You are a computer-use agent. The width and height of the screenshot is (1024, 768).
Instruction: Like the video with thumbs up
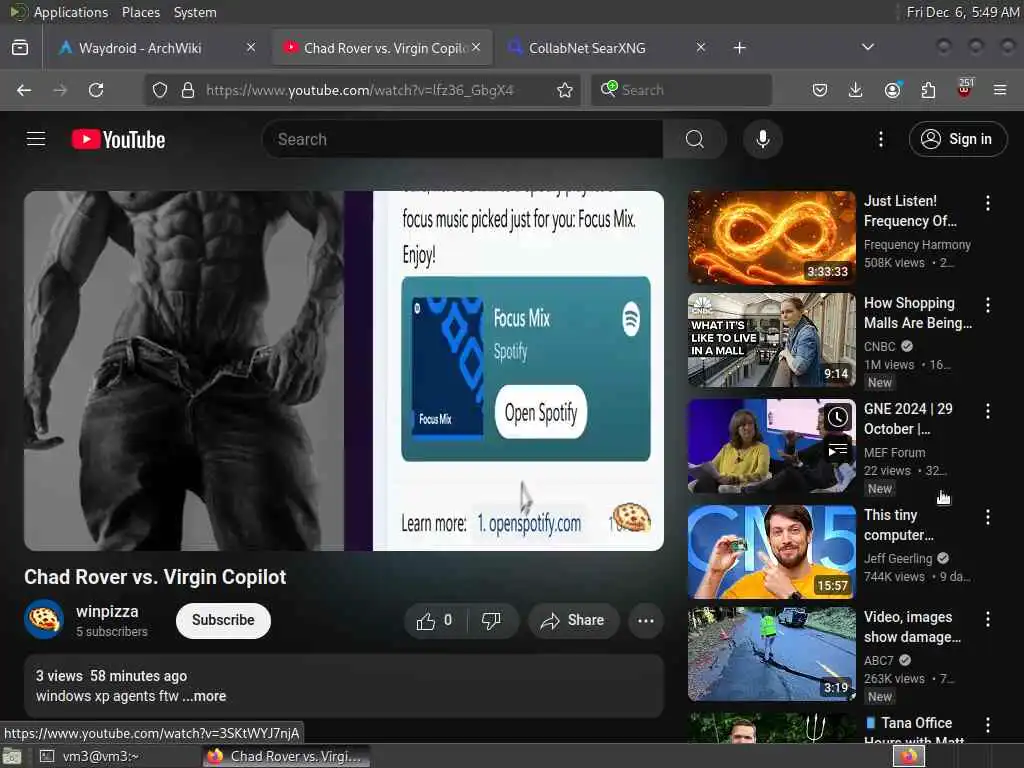pyautogui.click(x=436, y=620)
